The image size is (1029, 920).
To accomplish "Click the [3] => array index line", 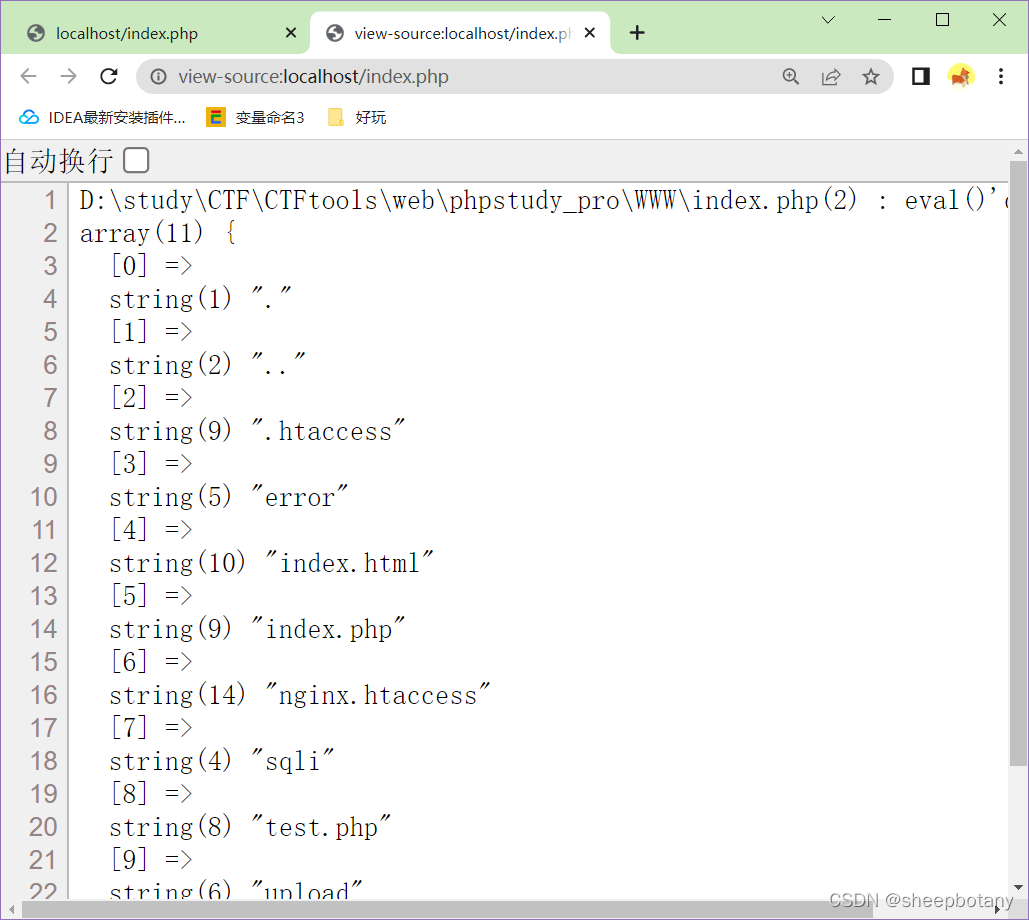I will (x=151, y=464).
